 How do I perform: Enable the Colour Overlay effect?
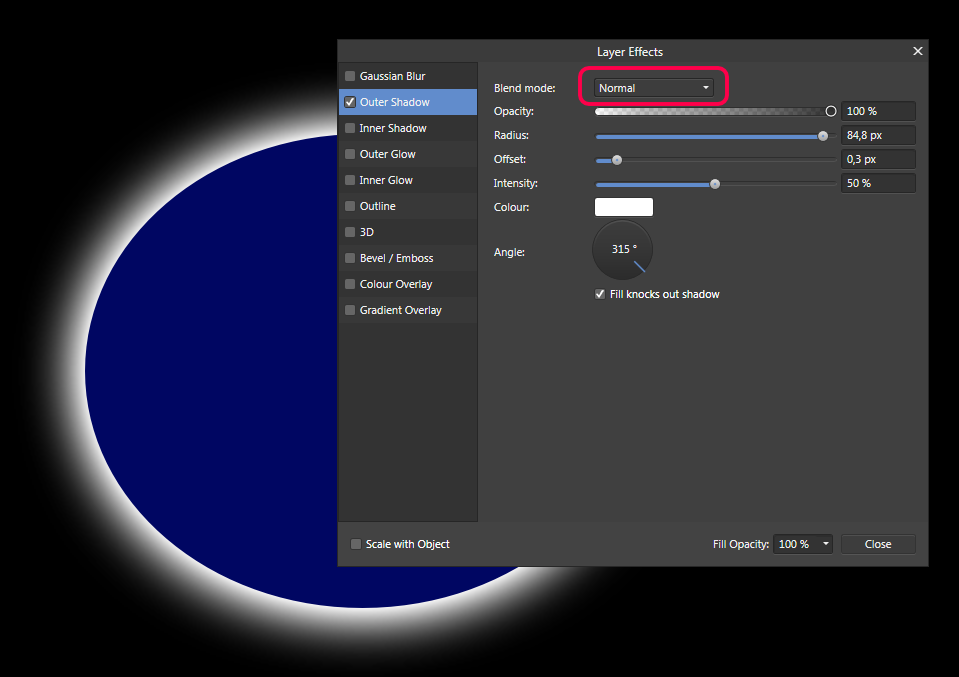[350, 283]
